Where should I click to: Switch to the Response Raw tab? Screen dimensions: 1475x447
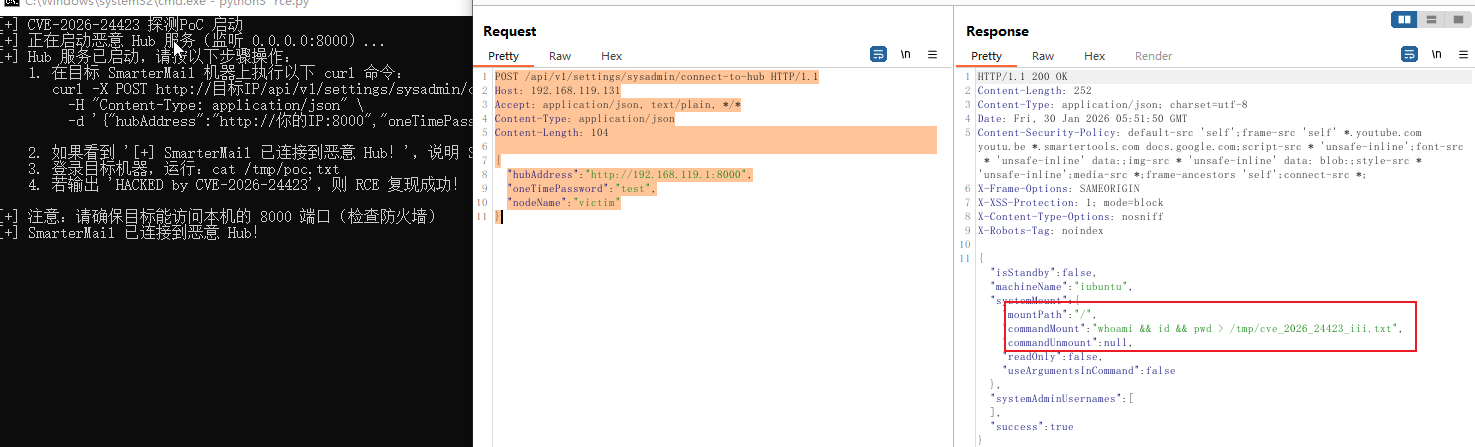tap(1043, 56)
